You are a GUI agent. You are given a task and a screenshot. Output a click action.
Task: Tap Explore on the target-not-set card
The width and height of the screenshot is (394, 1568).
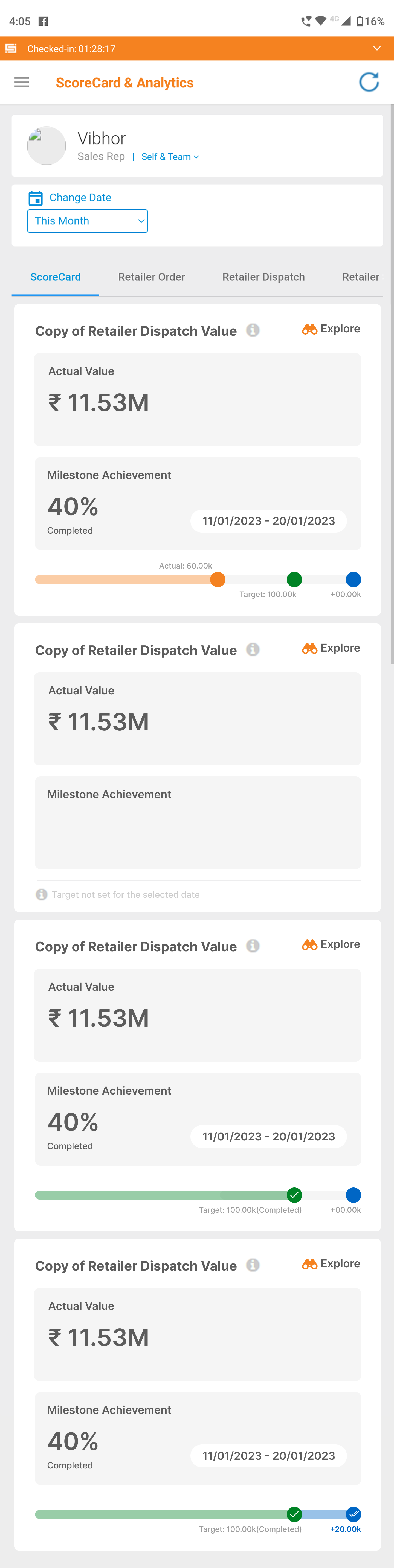click(x=331, y=648)
